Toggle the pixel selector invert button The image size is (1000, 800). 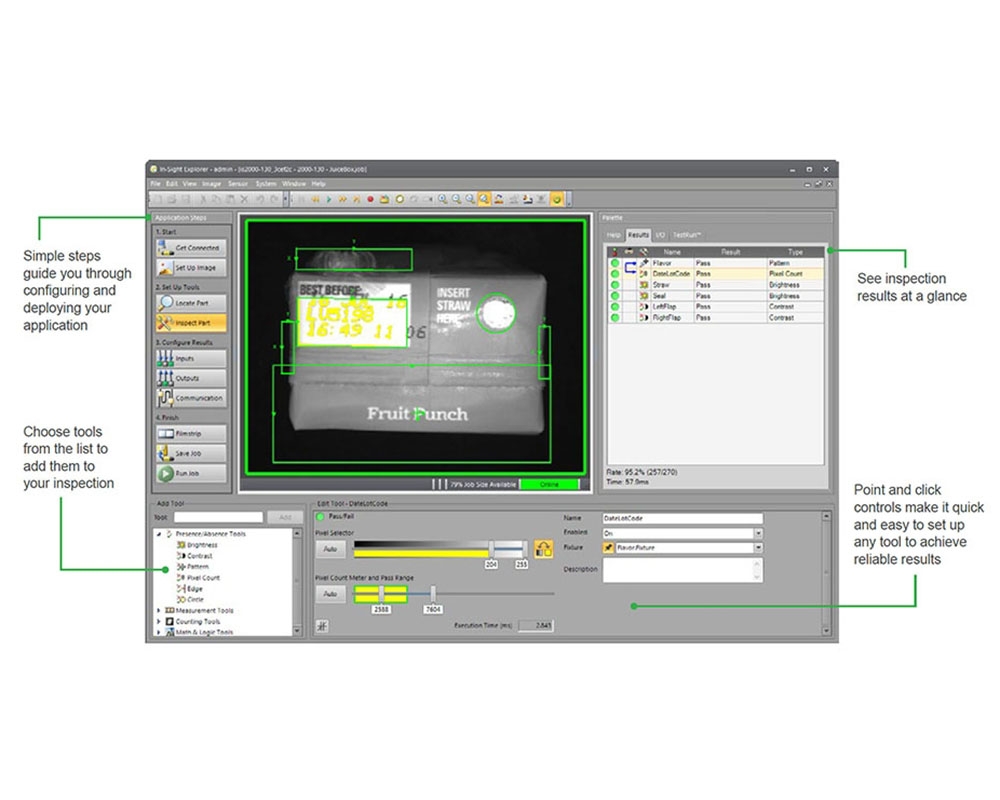543,548
